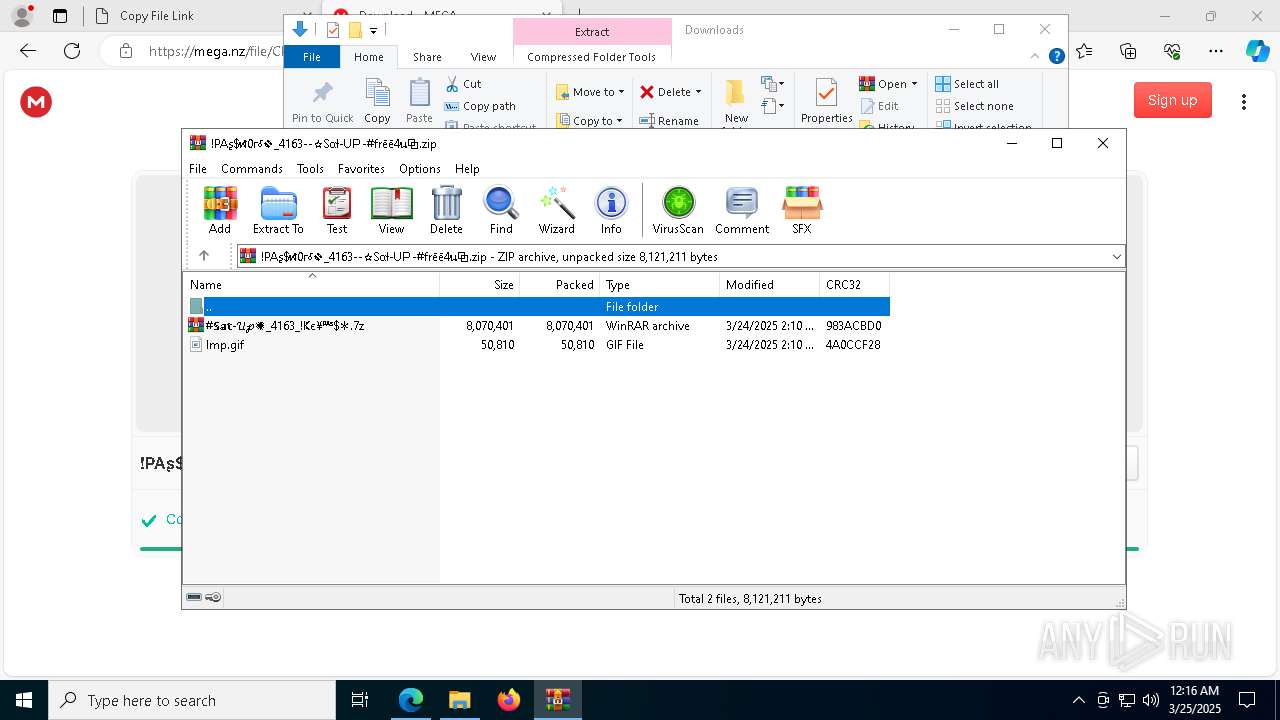
Task: Click the Add icon in WinRAR toolbar
Action: [x=220, y=210]
